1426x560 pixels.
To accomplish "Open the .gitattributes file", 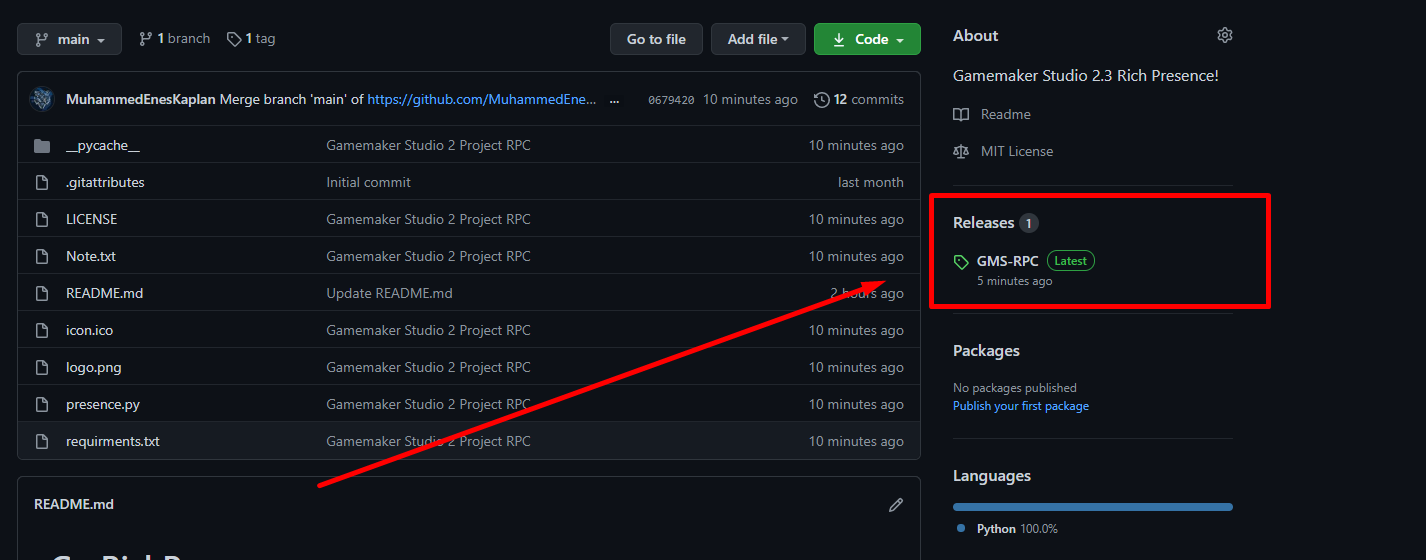I will [x=105, y=182].
